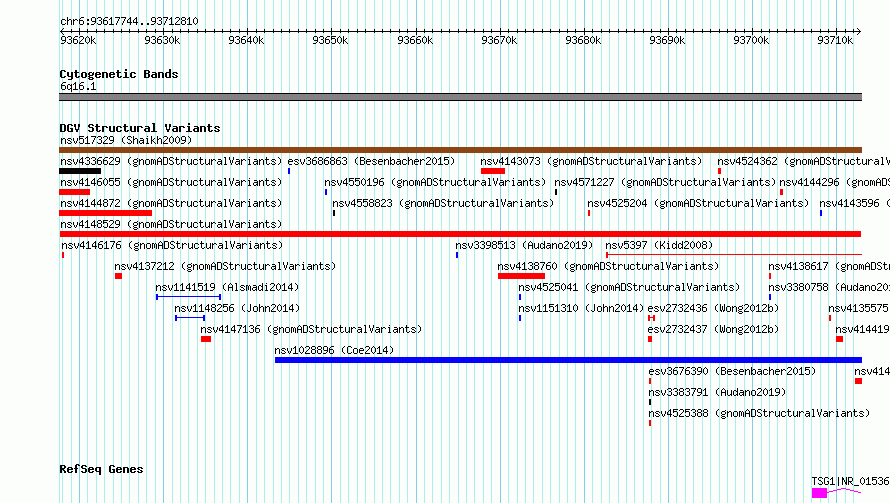Open the nsv4138760 variant label
Screen dimensions: 890x503
click(608, 266)
